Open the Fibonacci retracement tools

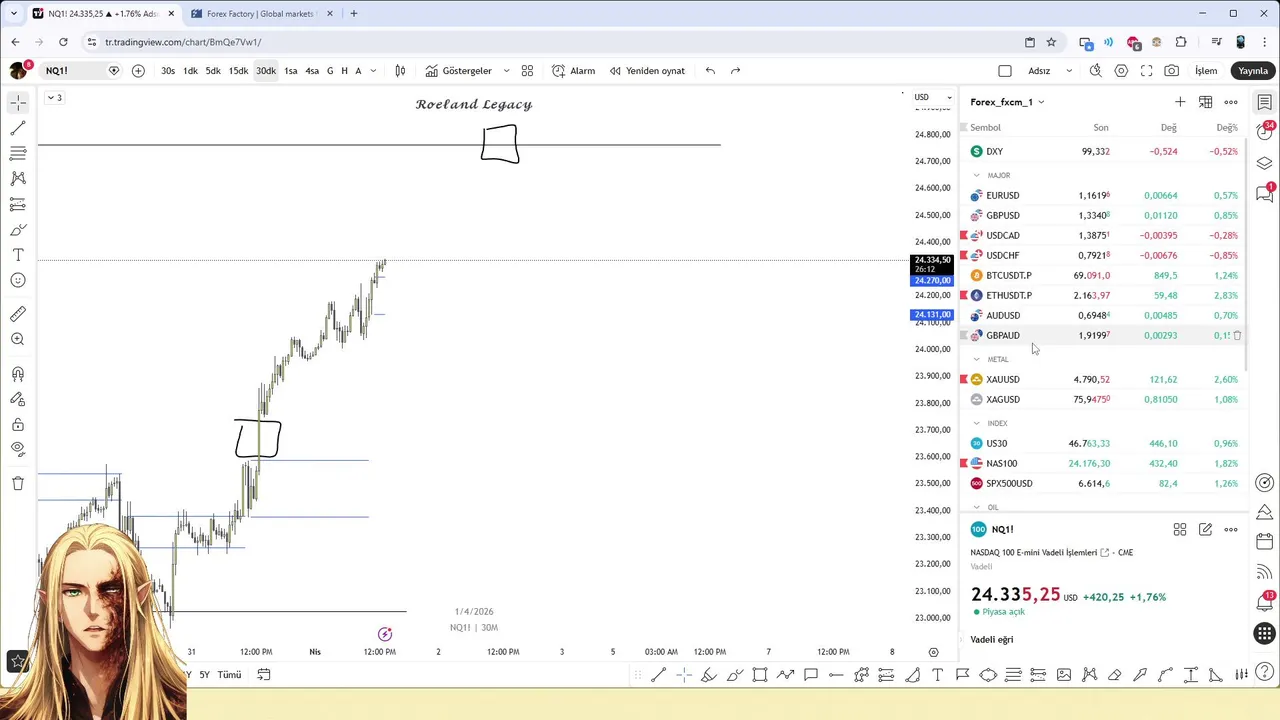tap(18, 153)
